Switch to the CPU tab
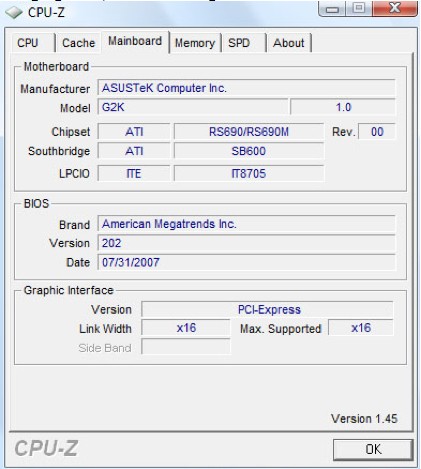This screenshot has height=469, width=421. point(33,43)
